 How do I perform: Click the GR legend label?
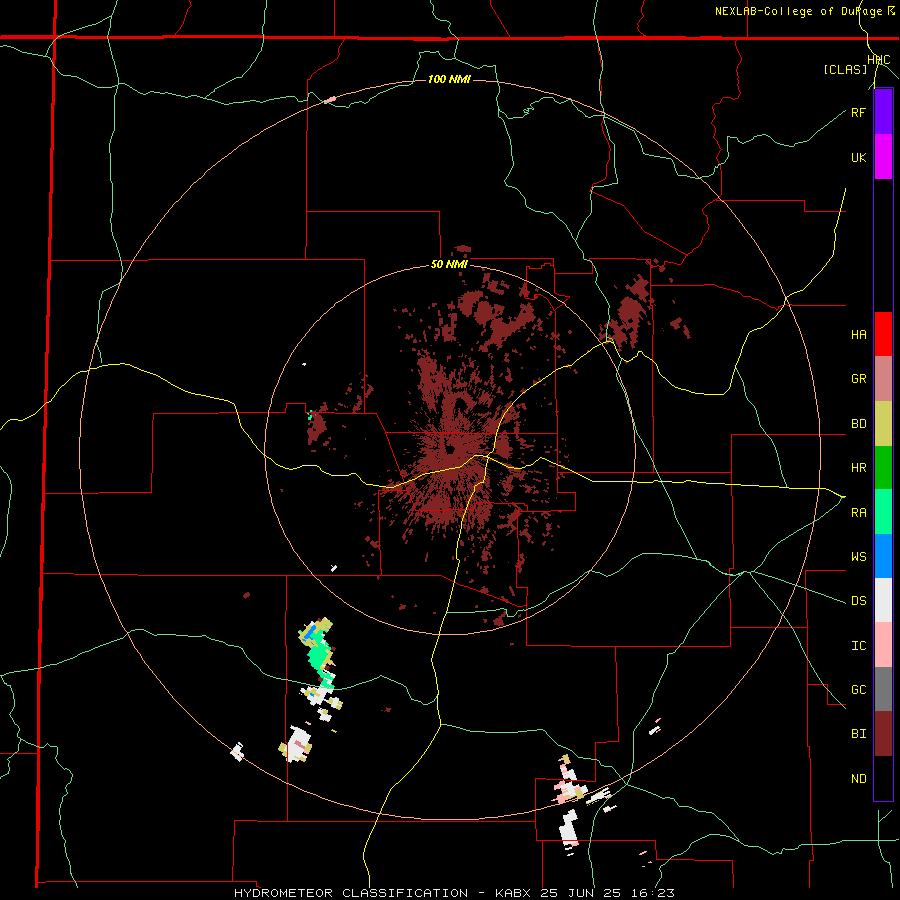pos(858,379)
